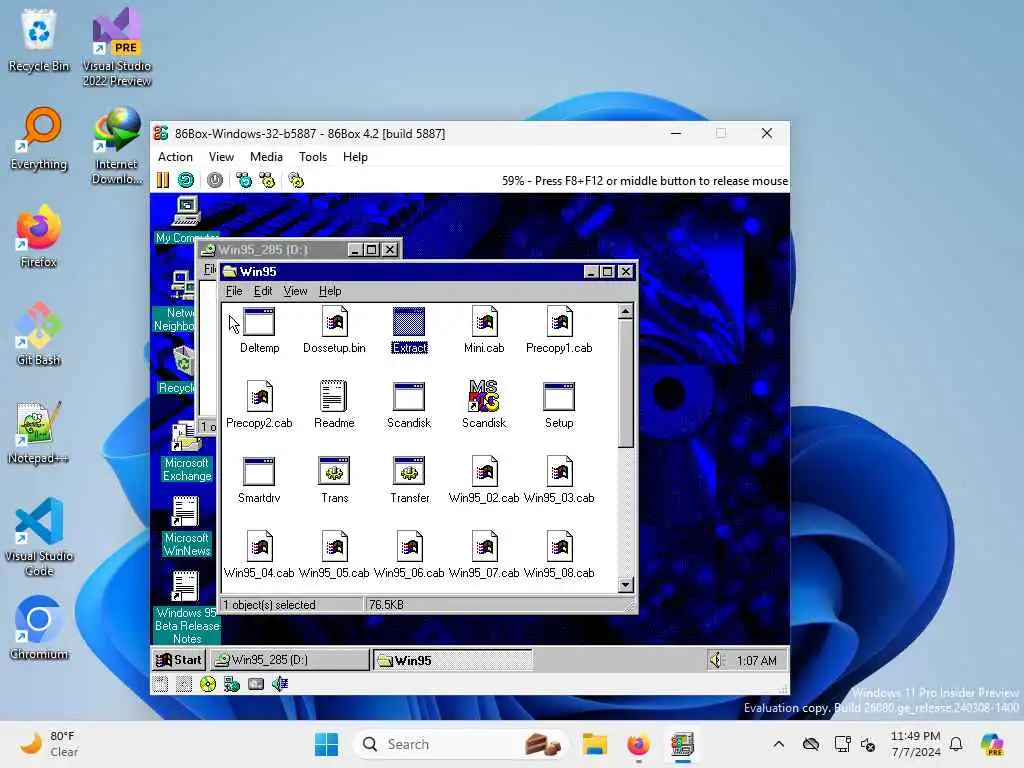The width and height of the screenshot is (1024, 768).
Task: Select the Dossetup.bin file
Action: (334, 330)
